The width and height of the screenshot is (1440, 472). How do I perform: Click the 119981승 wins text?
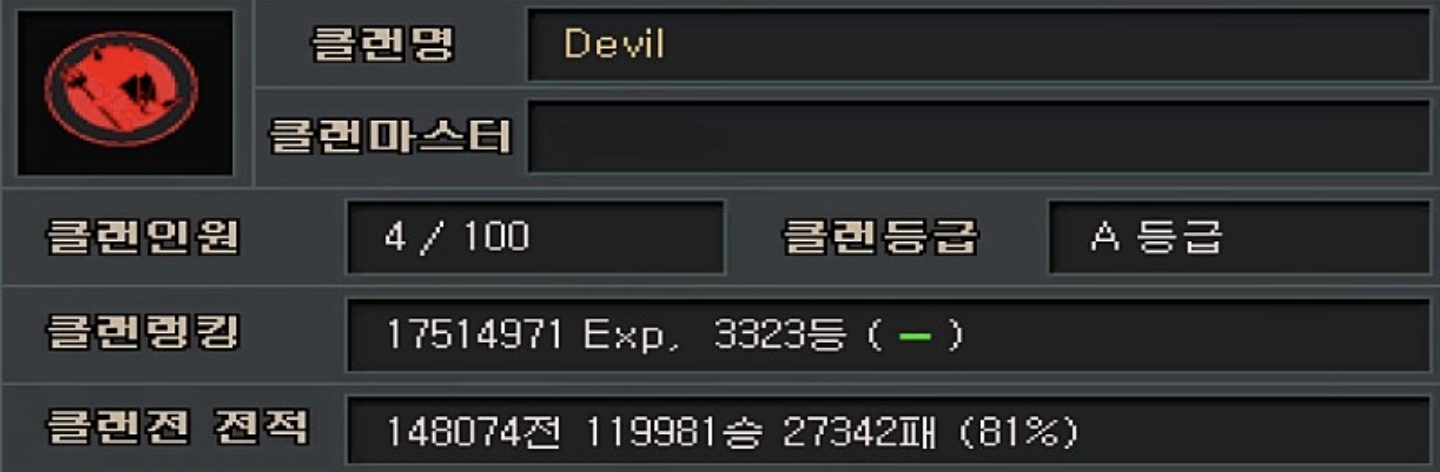[674, 431]
